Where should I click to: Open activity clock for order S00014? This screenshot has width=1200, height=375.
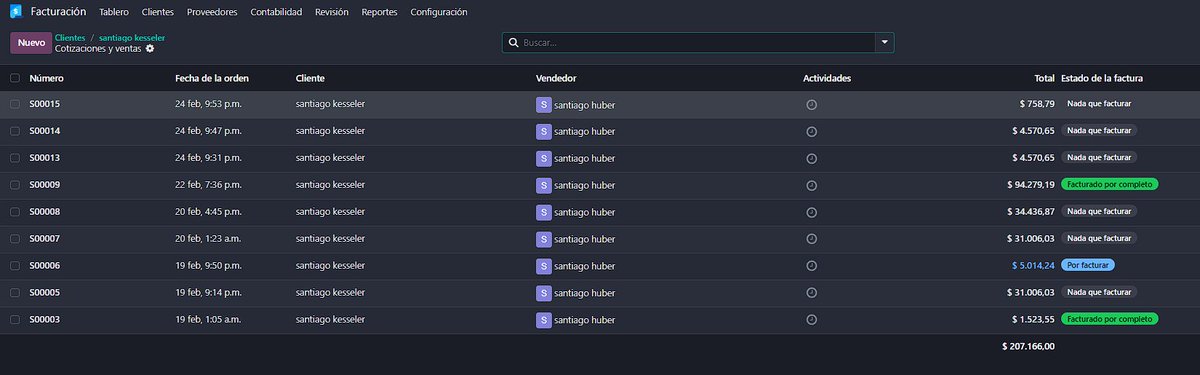tap(811, 131)
